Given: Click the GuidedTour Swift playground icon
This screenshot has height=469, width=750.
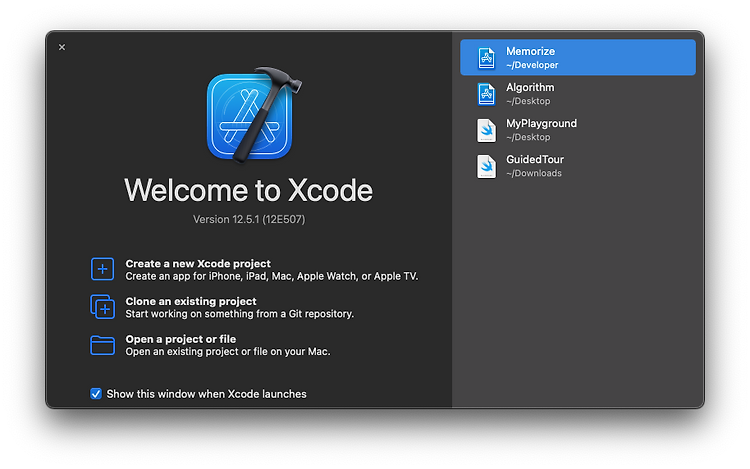Looking at the screenshot, I should pyautogui.click(x=486, y=166).
